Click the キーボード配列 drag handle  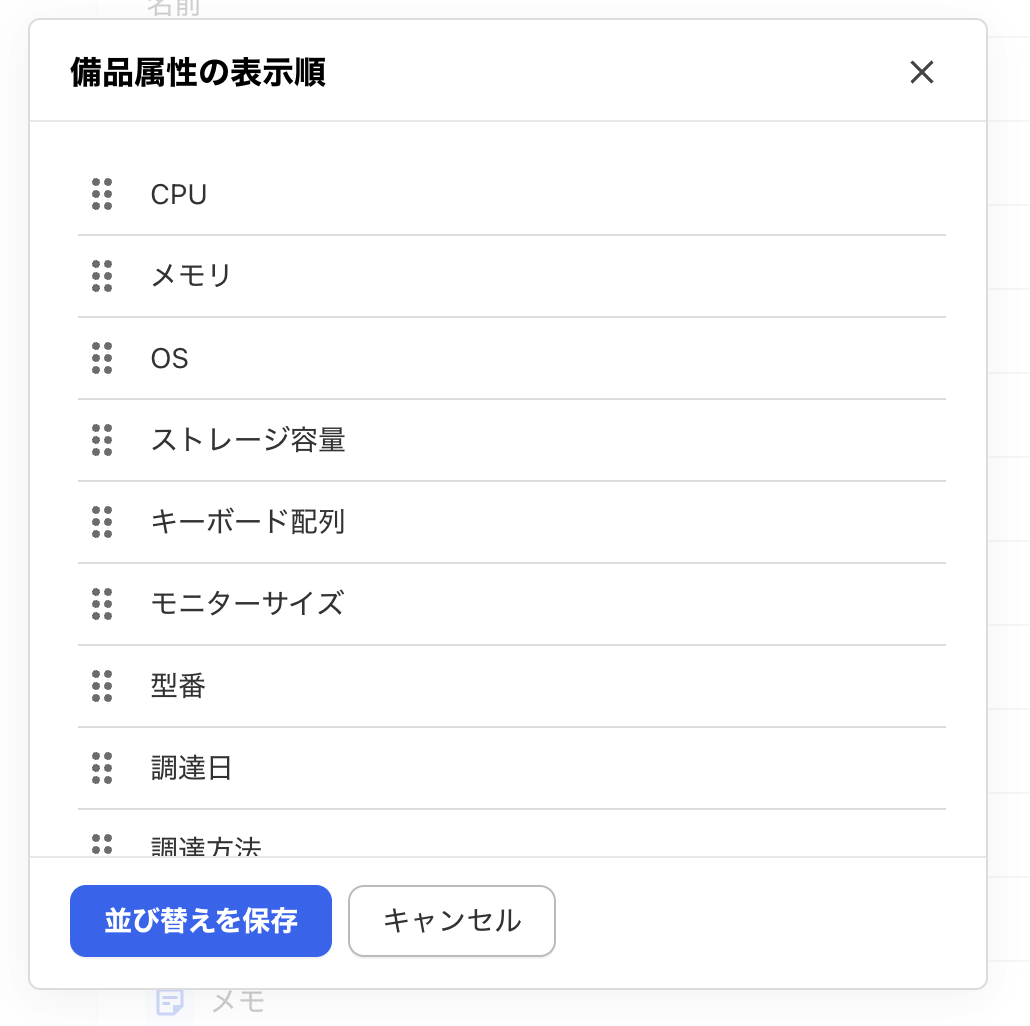101,522
